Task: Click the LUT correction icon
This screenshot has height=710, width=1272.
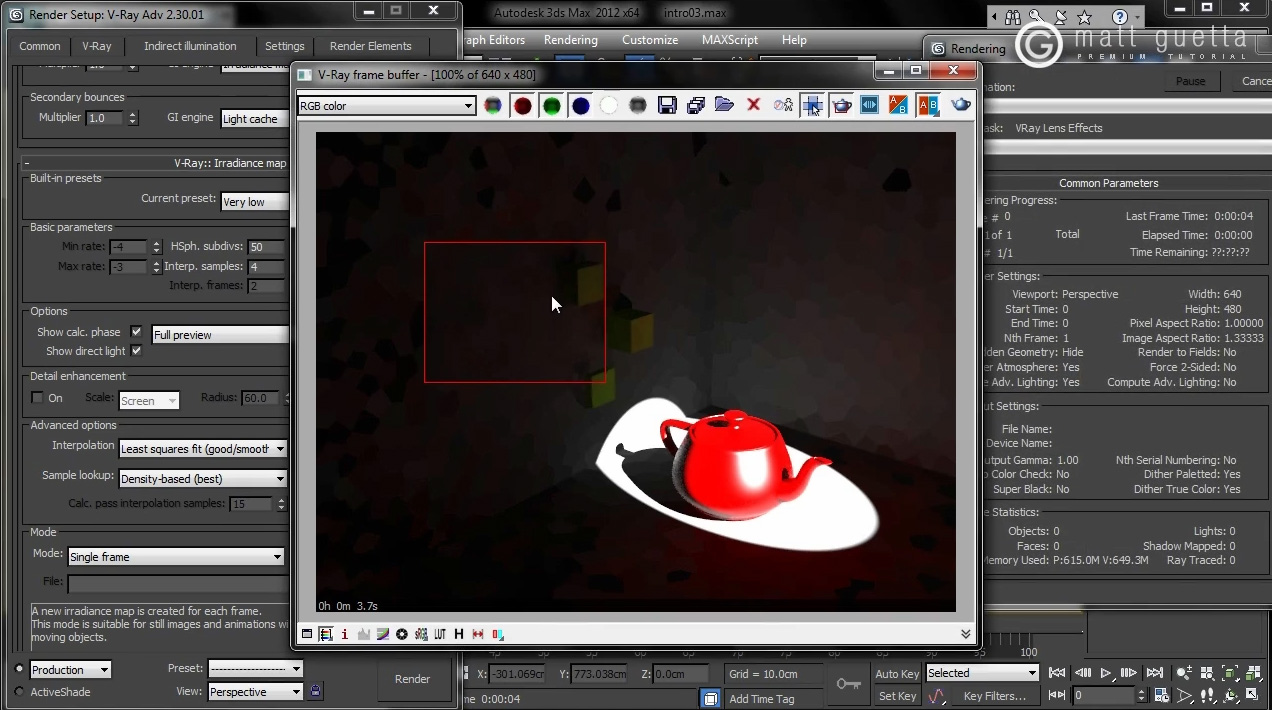Action: (x=440, y=634)
